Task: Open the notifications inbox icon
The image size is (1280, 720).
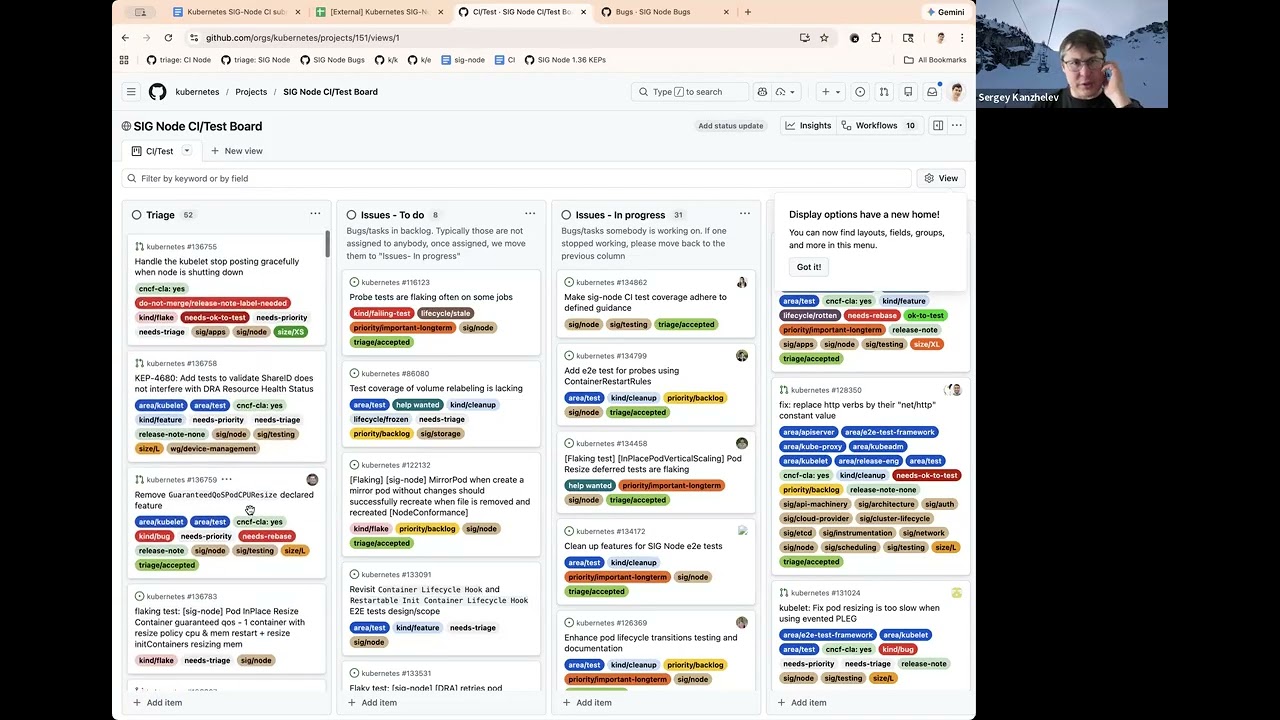Action: pyautogui.click(x=932, y=92)
